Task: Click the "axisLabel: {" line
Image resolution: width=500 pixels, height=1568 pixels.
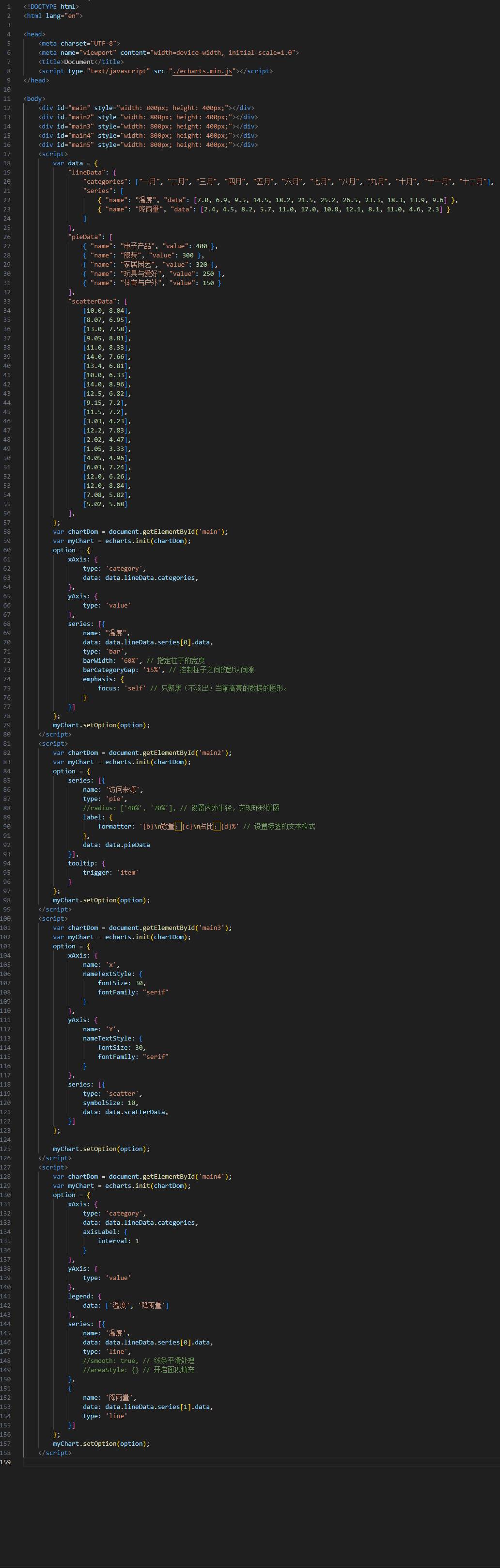Action: point(105,1232)
